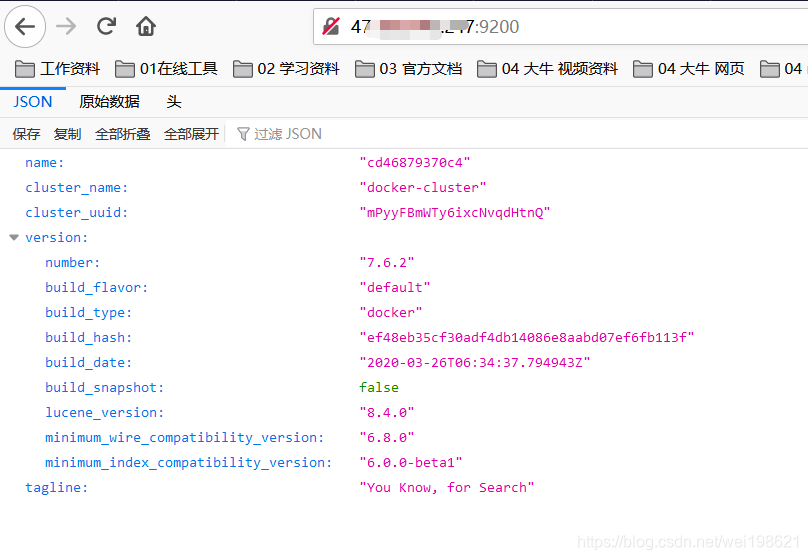Click the value "mPyyFBmWTy6ixcNvqdHtnQ"
Viewport: 808px width, 560px height.
click(x=454, y=213)
